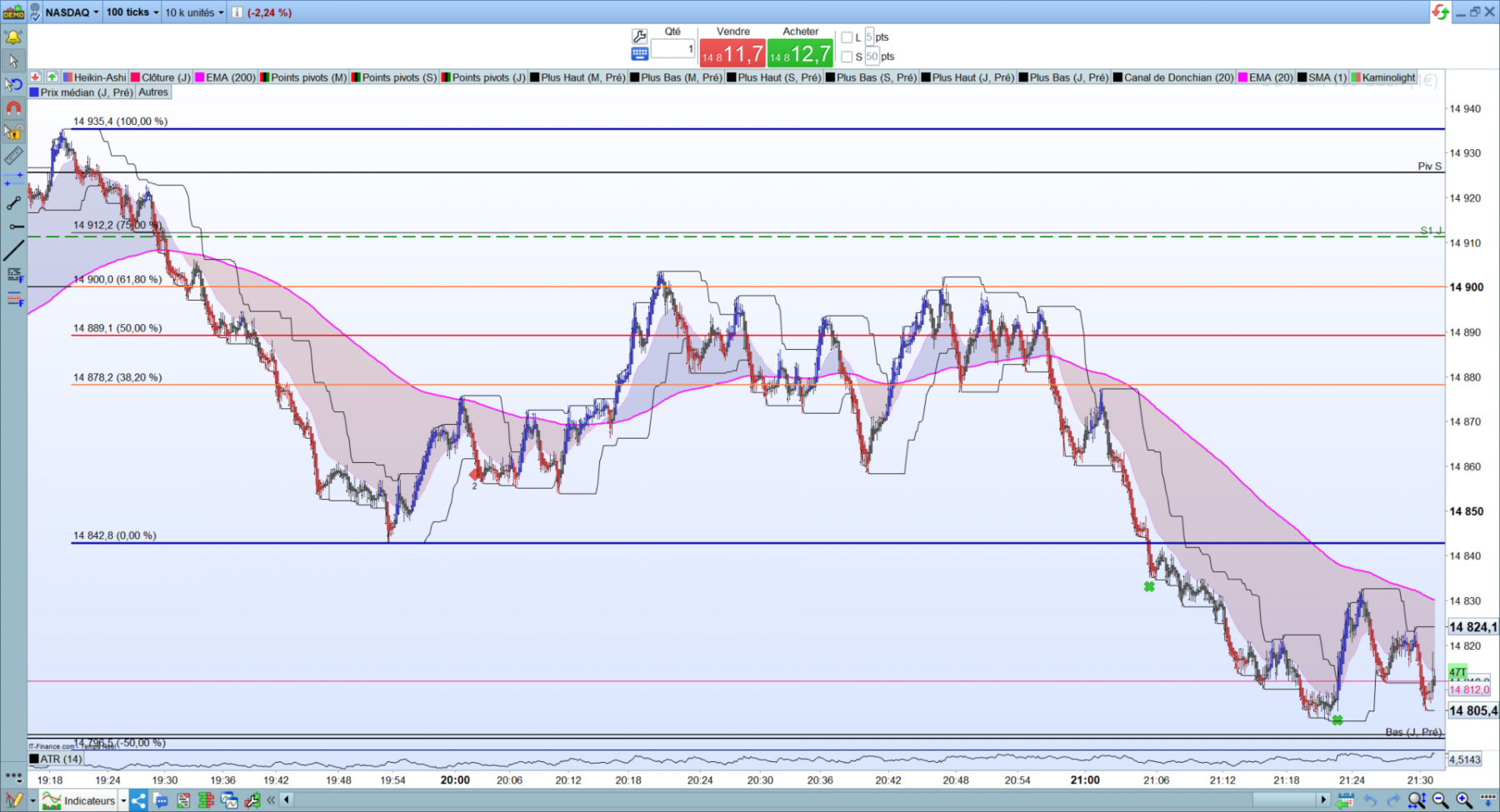
Task: Click the red Vendre price button
Action: pos(732,54)
